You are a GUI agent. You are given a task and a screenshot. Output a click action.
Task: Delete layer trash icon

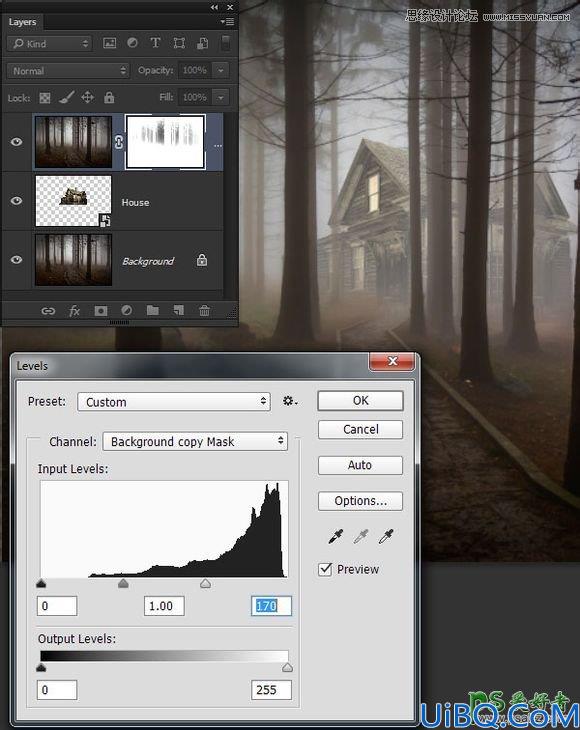(x=204, y=311)
